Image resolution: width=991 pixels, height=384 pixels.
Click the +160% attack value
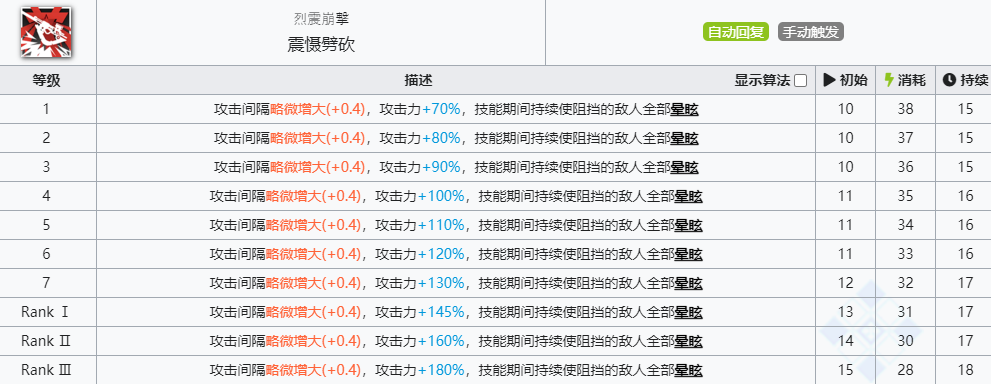(x=441, y=341)
